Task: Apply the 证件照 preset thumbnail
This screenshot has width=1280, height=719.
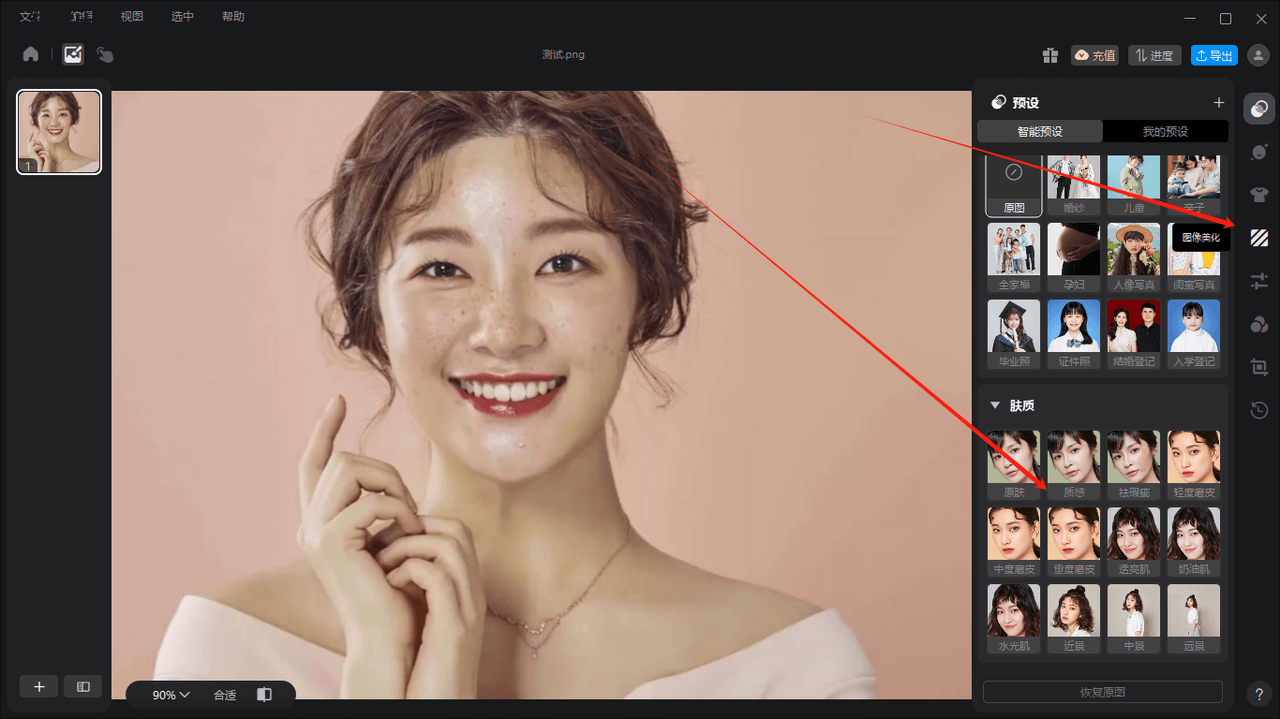Action: pyautogui.click(x=1074, y=333)
